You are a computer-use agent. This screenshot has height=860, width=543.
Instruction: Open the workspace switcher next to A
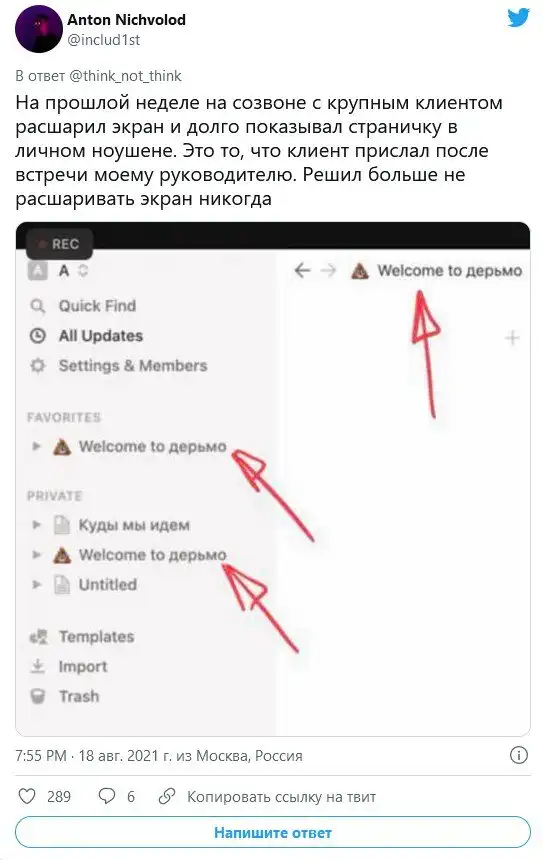(x=83, y=270)
